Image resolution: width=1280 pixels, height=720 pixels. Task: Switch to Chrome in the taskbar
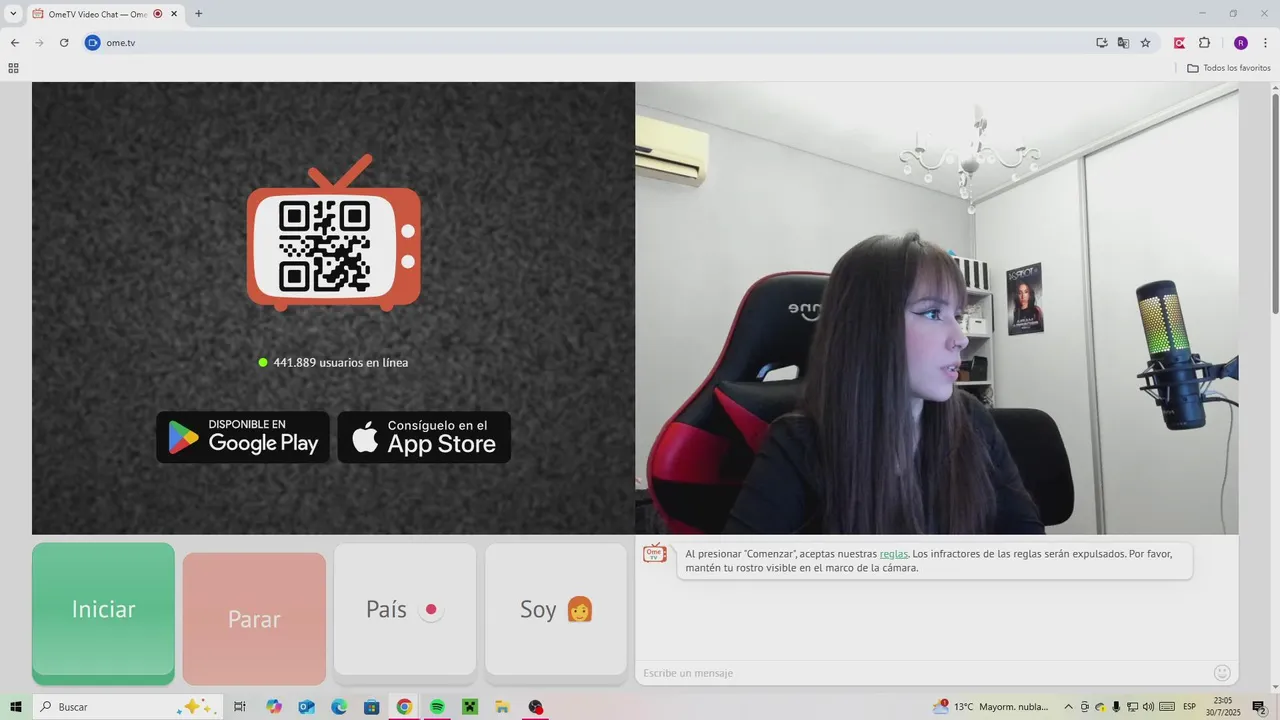[x=404, y=707]
